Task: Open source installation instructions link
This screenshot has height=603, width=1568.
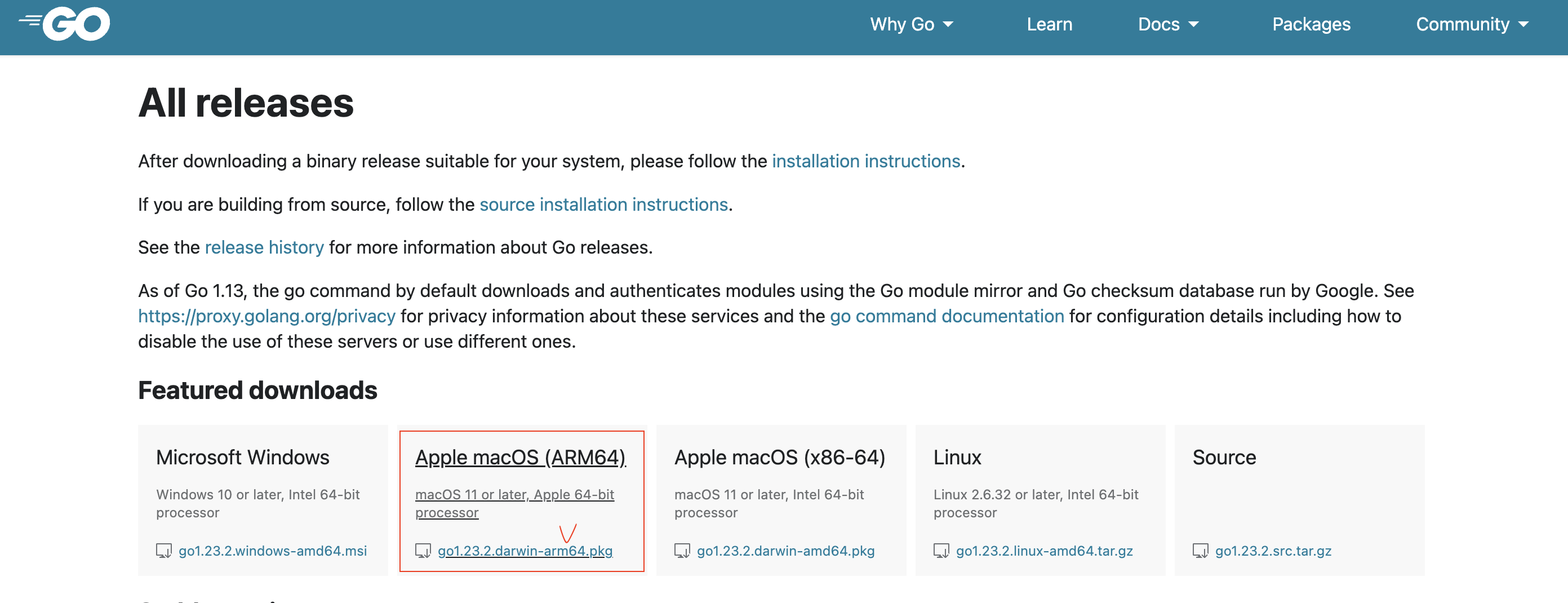Action: pos(604,204)
